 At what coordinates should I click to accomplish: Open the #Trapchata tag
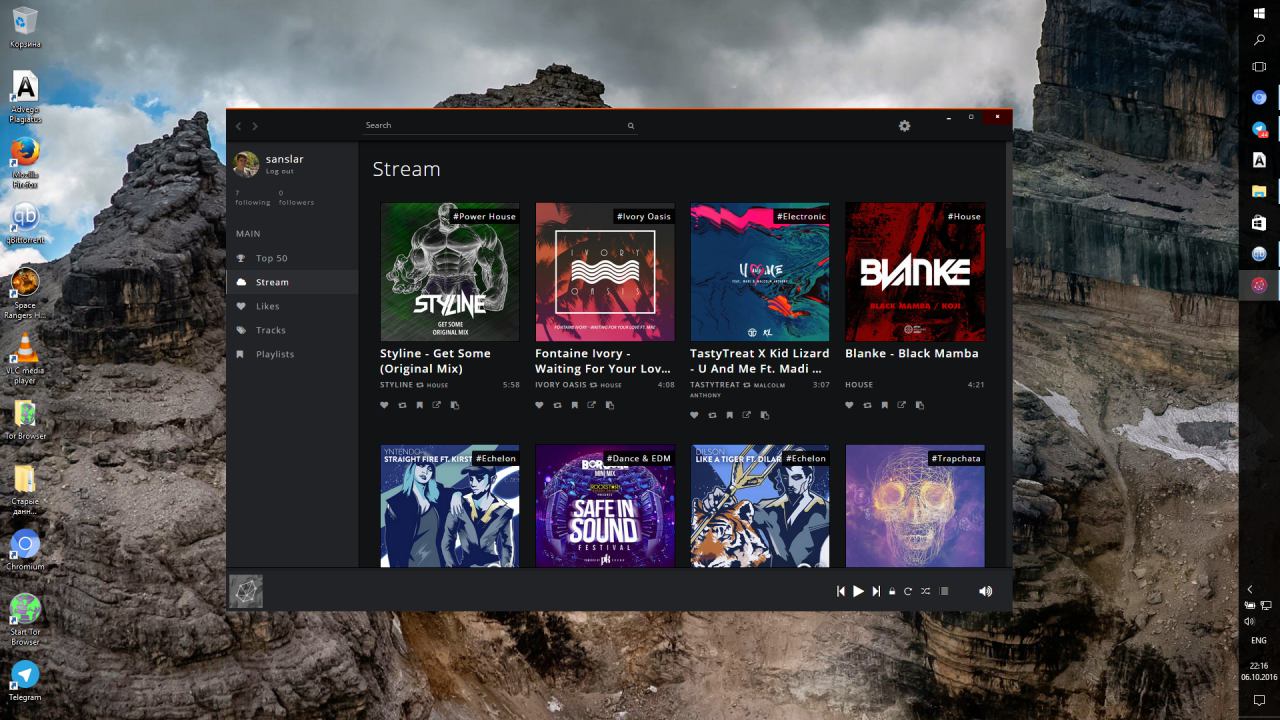pos(956,458)
